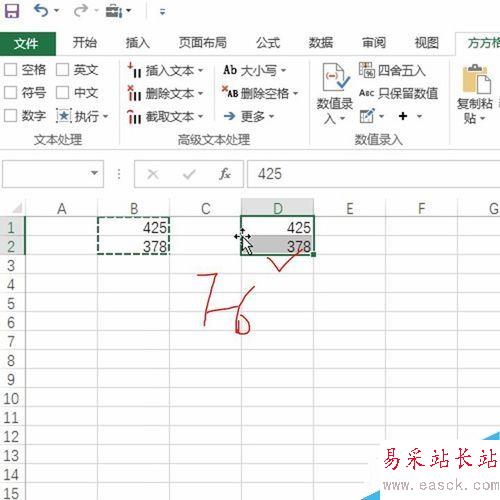Click the 数值录入 document icon
This screenshot has height=500, width=500.
pyautogui.click(x=335, y=77)
